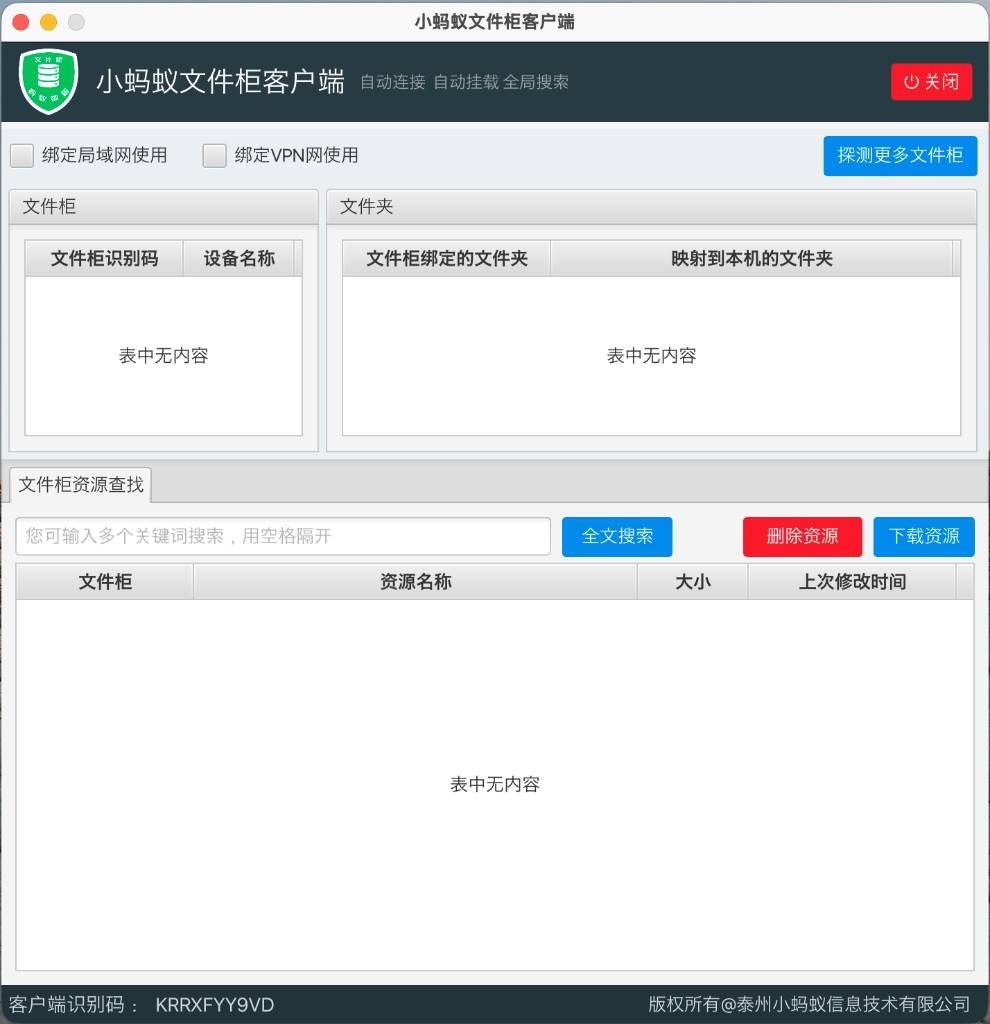Sort results by 资源名称 column header

415,581
